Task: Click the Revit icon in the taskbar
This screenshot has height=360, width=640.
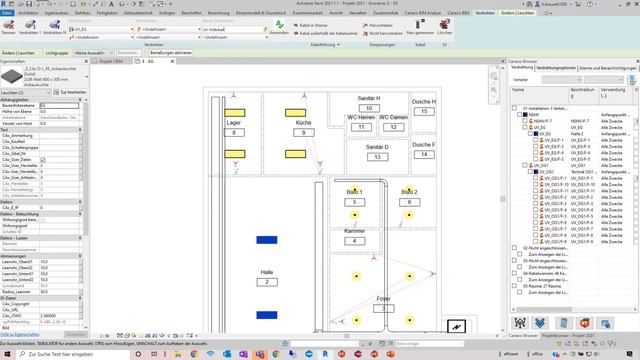Action: [x=325, y=354]
